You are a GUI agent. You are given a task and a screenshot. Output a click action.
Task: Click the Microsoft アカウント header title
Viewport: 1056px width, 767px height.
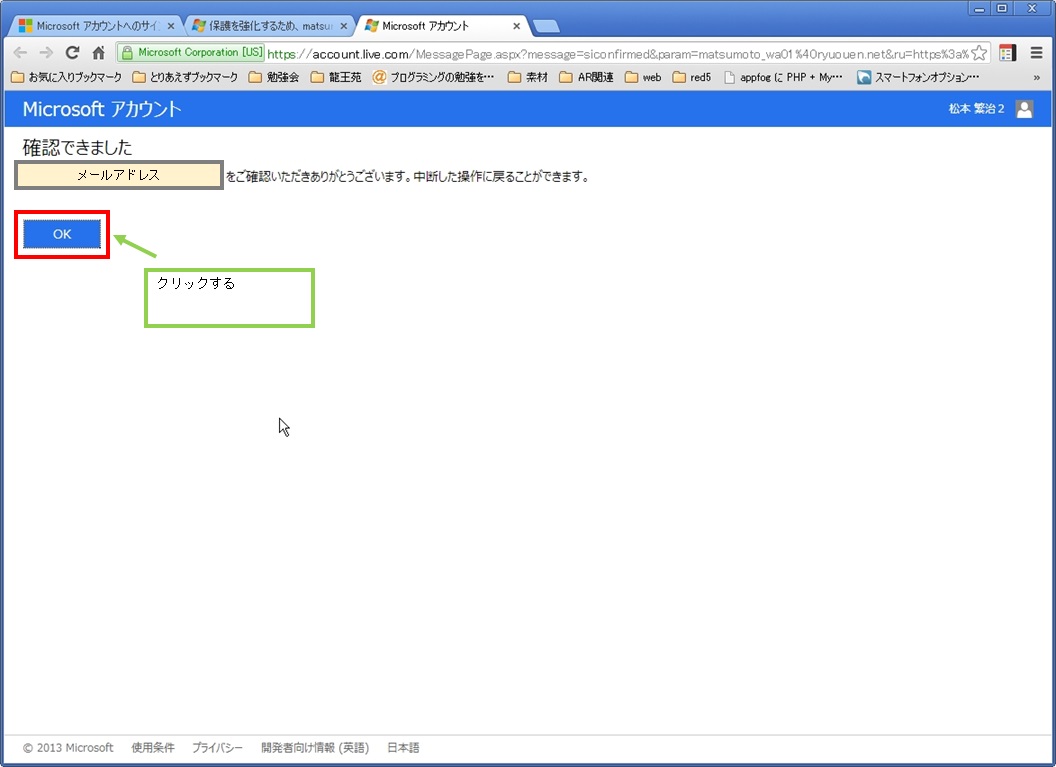point(102,109)
